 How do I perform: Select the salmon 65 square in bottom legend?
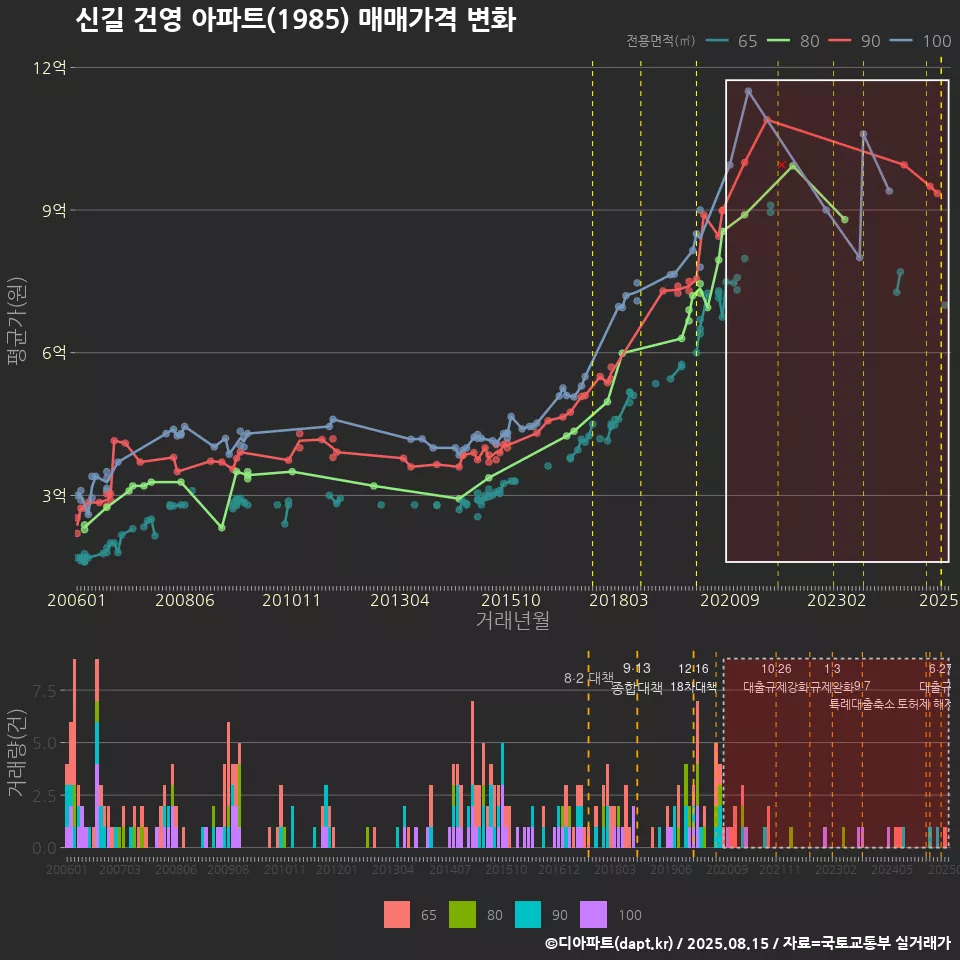(397, 915)
